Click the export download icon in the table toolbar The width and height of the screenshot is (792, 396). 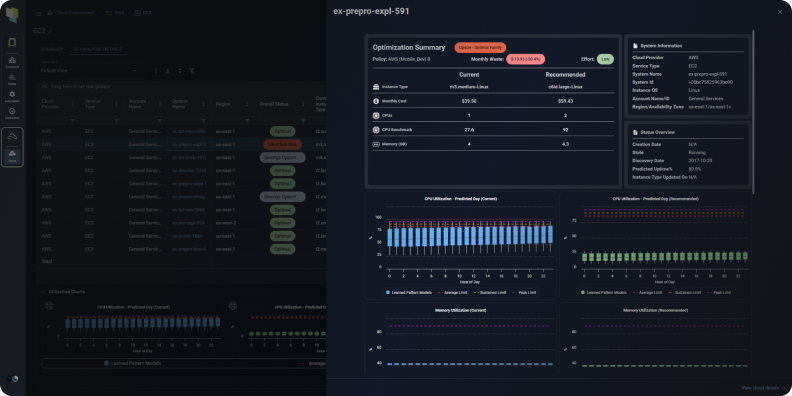tap(167, 71)
